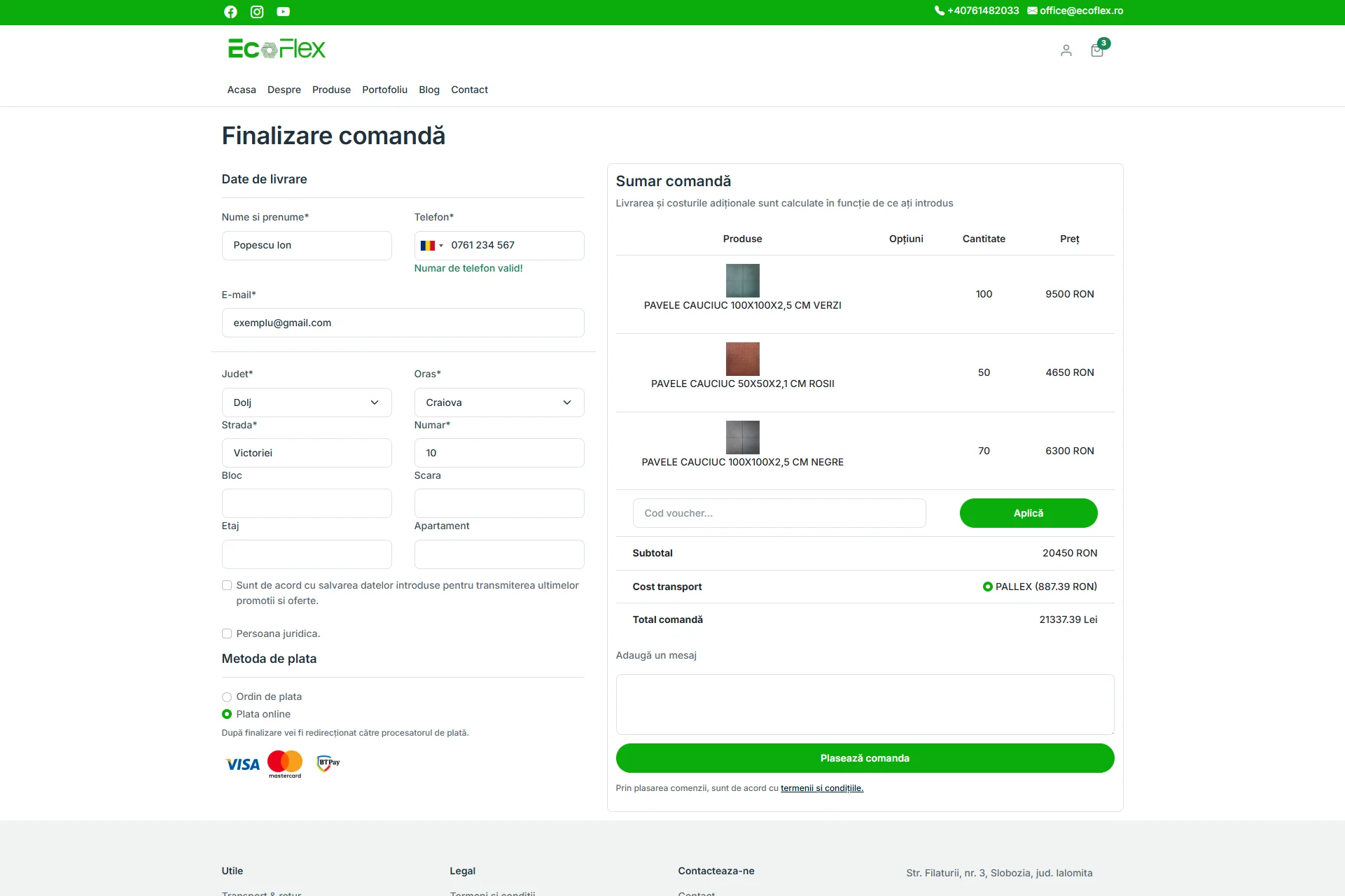Click the red rubber tiles thumbnail
The width and height of the screenshot is (1345, 896).
[x=742, y=359]
